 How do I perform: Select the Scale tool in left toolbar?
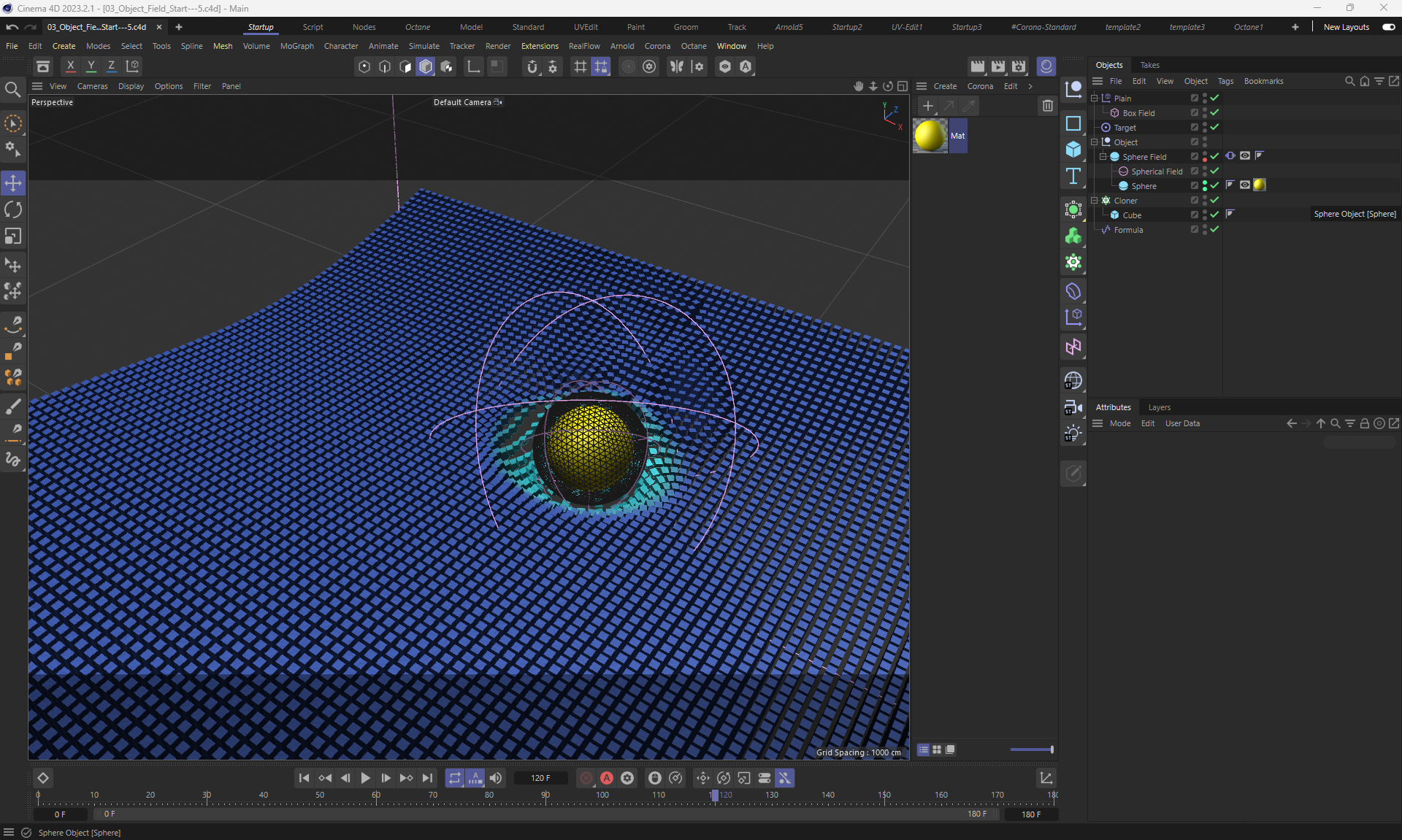click(13, 236)
